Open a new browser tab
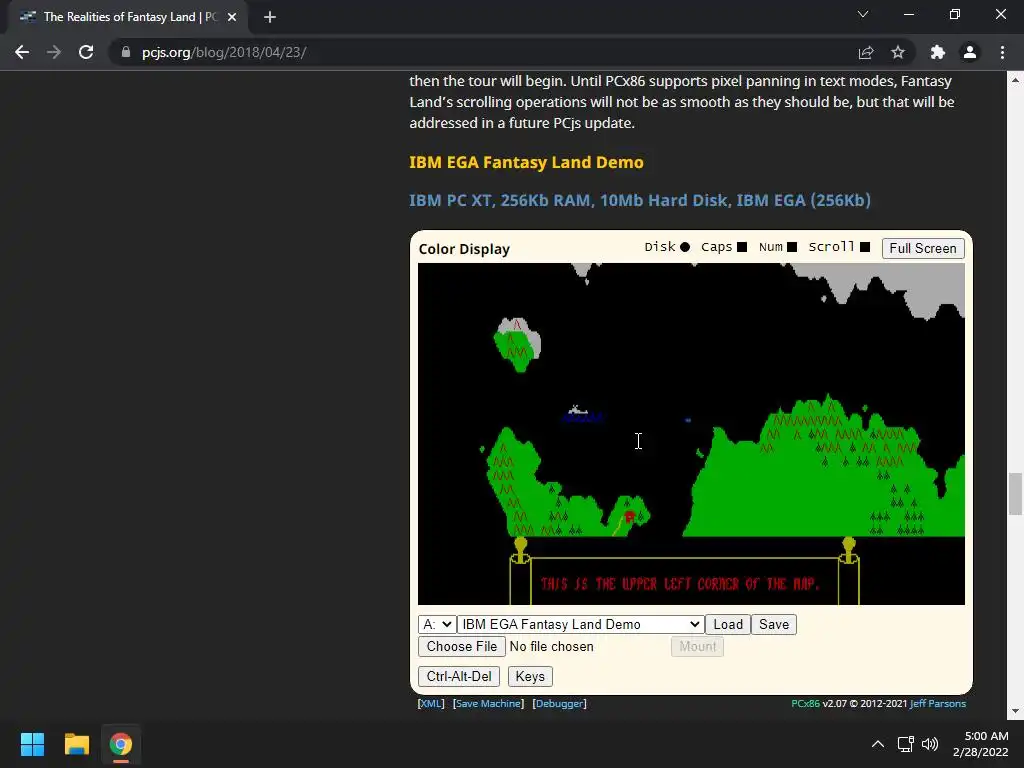 tap(270, 17)
